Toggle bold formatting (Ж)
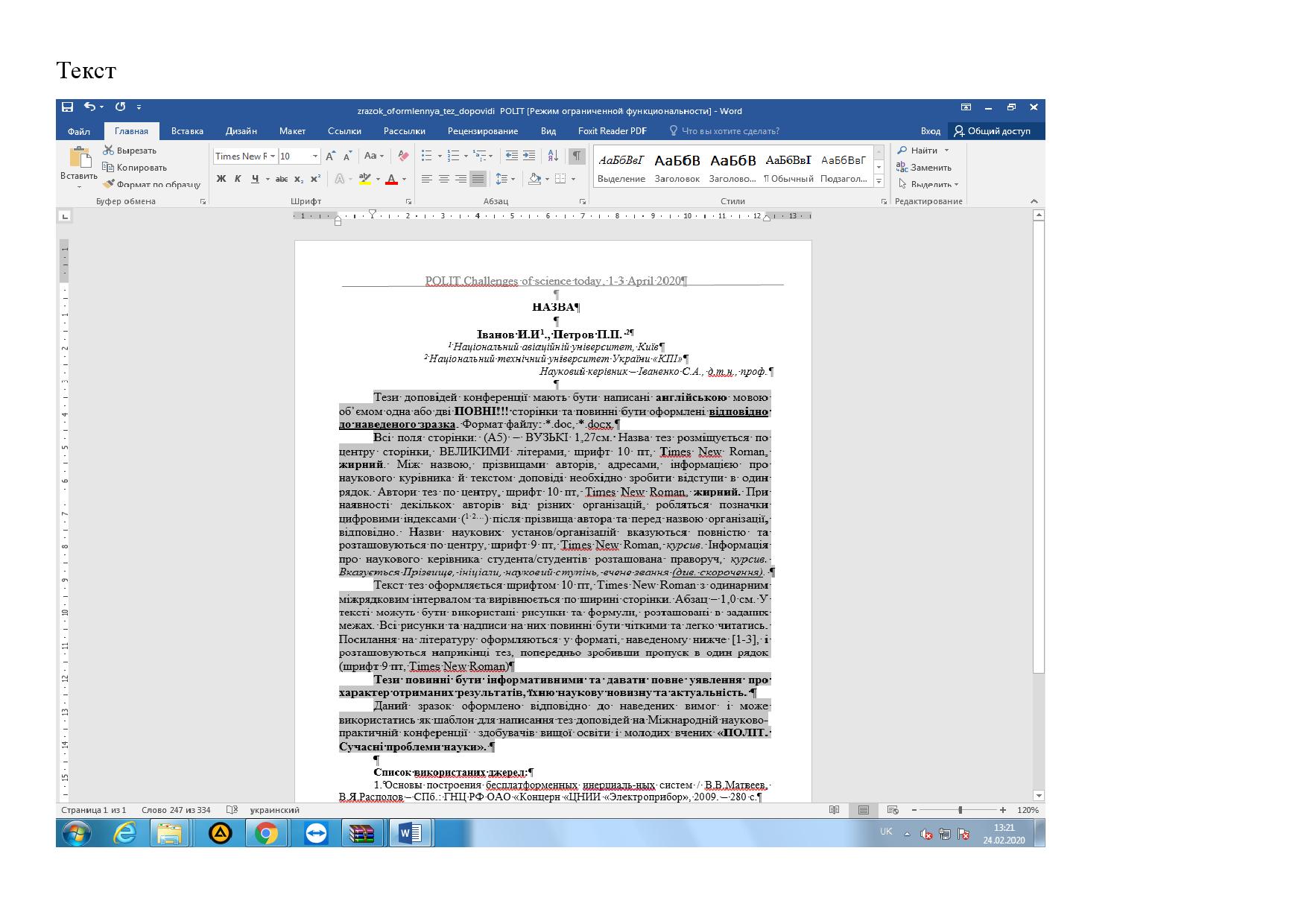Screen dimensions: 1307x924 coord(221,179)
